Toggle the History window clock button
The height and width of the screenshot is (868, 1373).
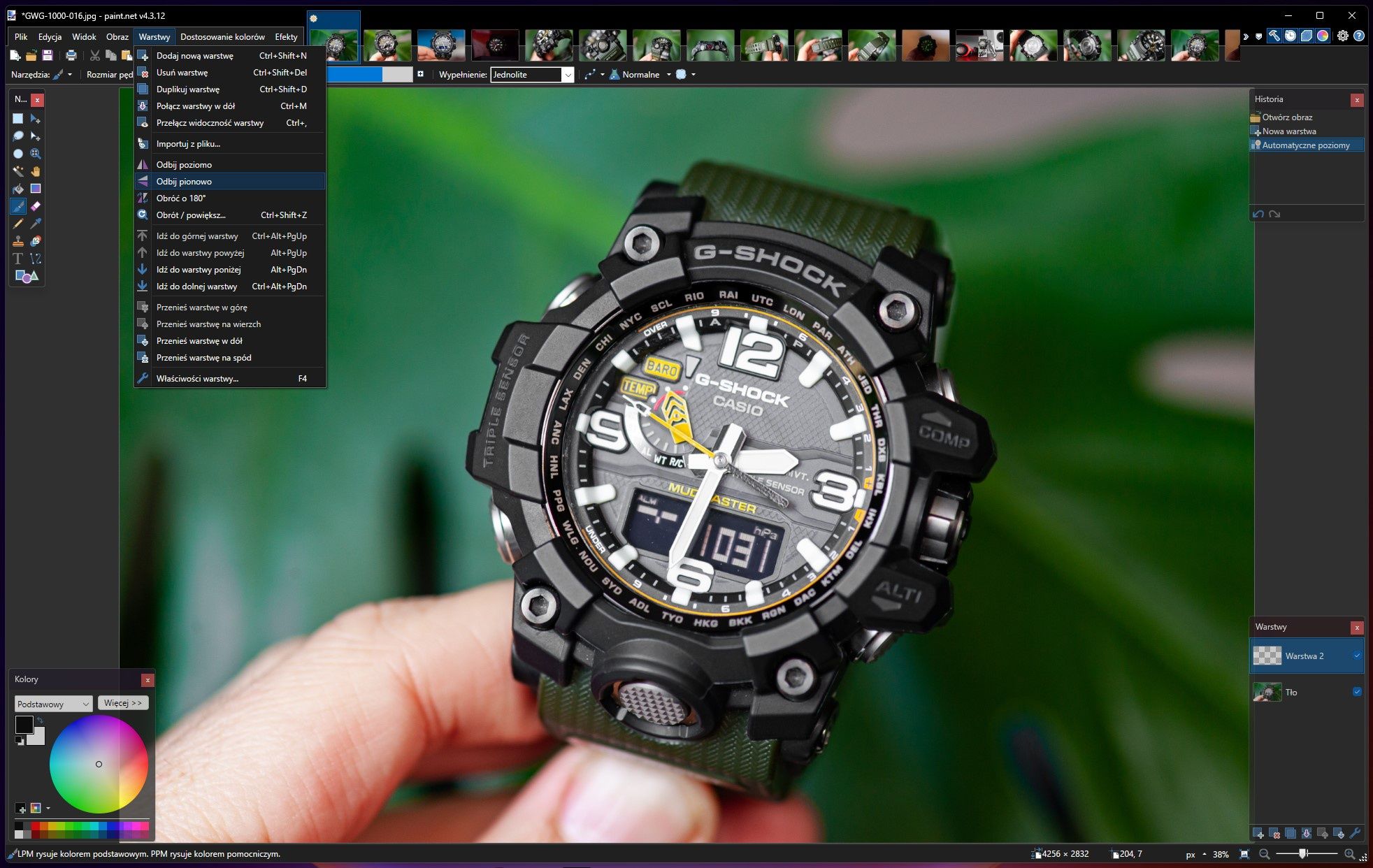tap(1291, 36)
